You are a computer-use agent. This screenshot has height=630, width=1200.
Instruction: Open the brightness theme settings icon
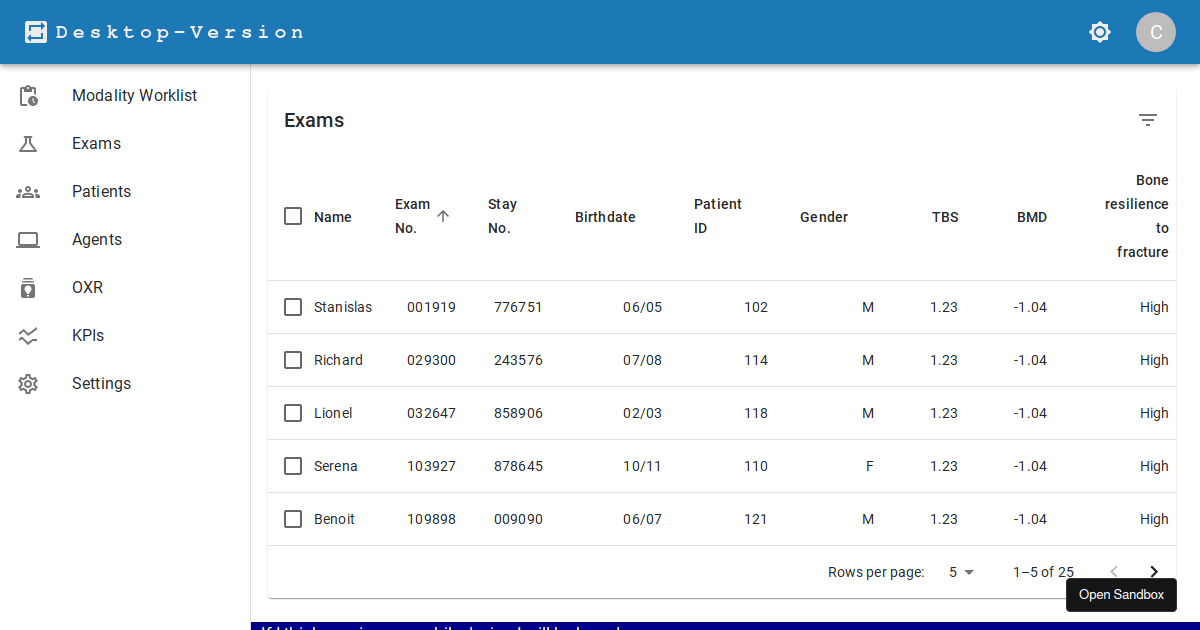(x=1100, y=32)
